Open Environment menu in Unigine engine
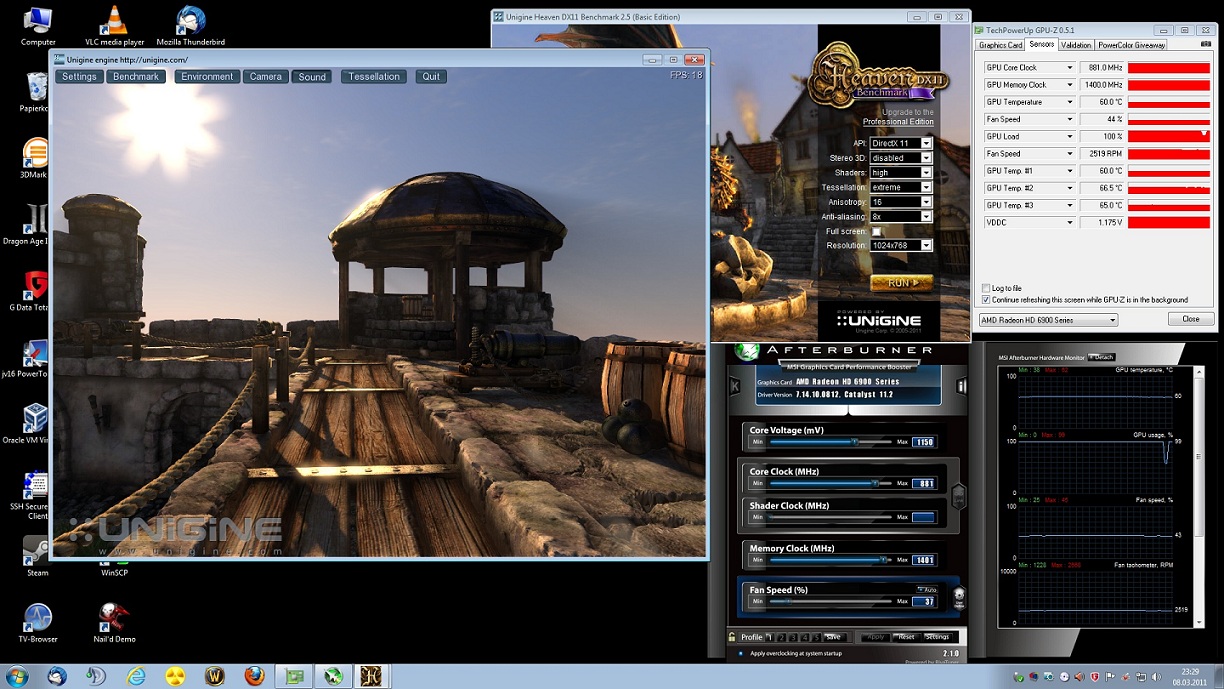This screenshot has width=1224, height=689. click(x=207, y=76)
